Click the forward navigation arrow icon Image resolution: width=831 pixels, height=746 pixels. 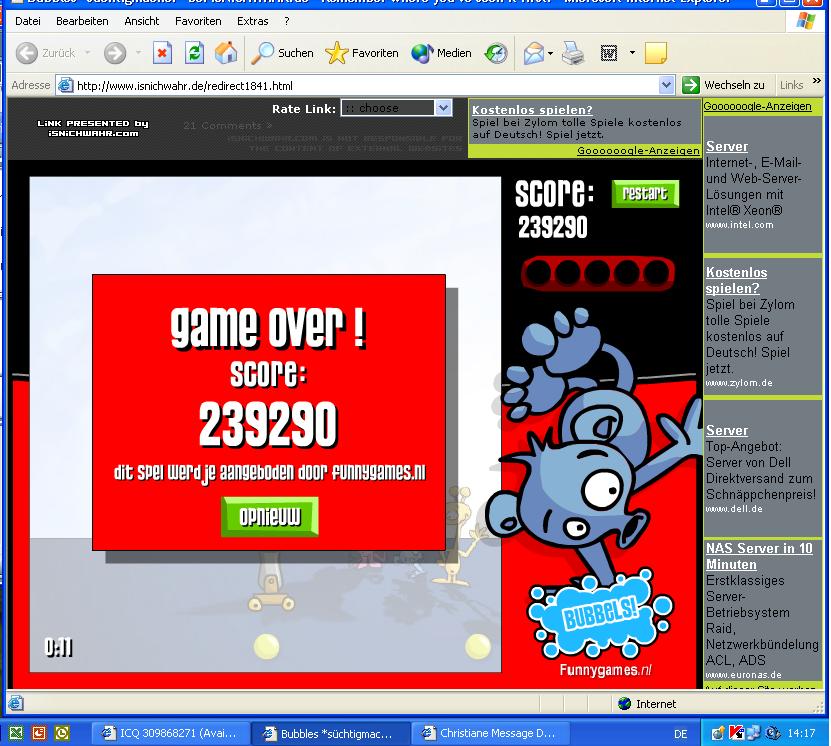click(114, 53)
